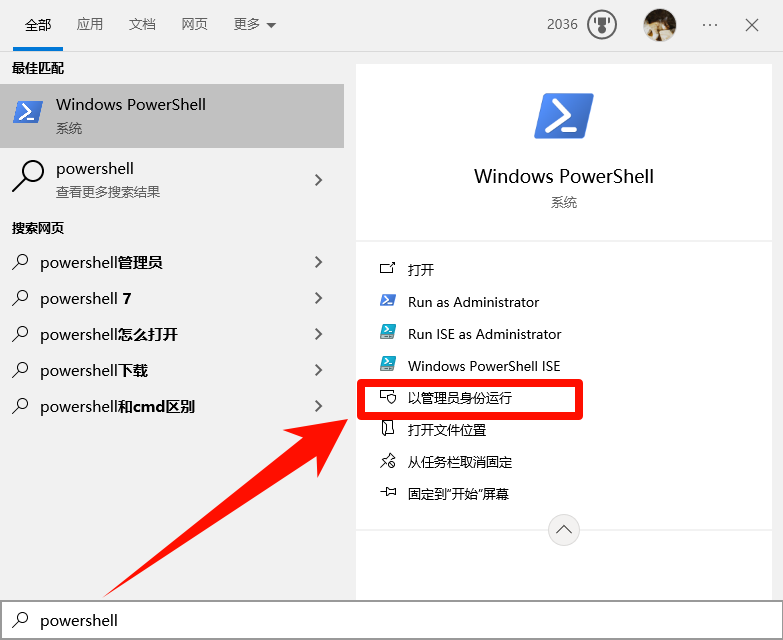
Task: Click 从任务栏取消固定
Action: tap(460, 462)
